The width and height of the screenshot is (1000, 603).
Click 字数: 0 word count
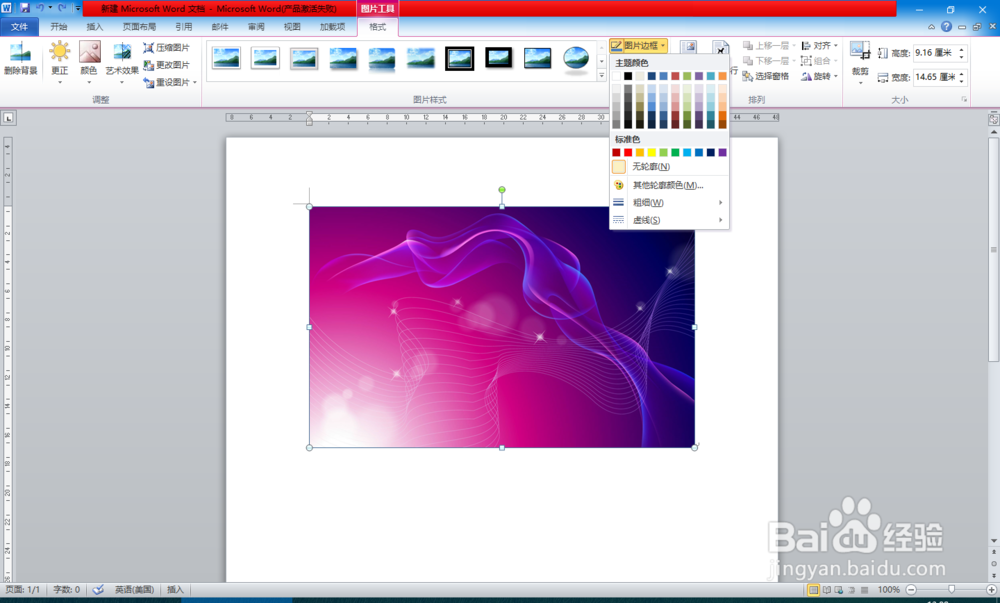[66, 590]
